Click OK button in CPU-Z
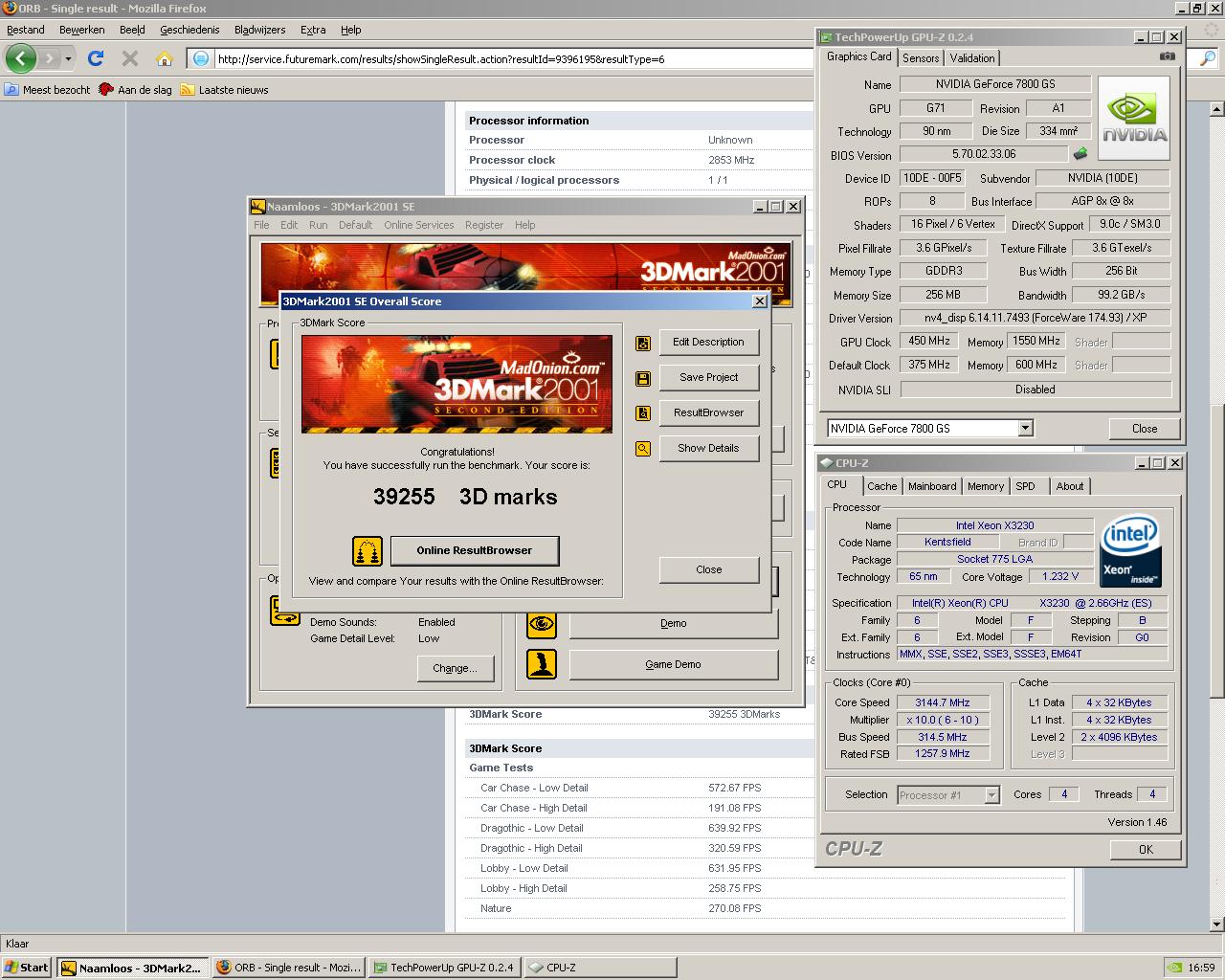Viewport: 1225px width, 980px height. click(x=1146, y=850)
